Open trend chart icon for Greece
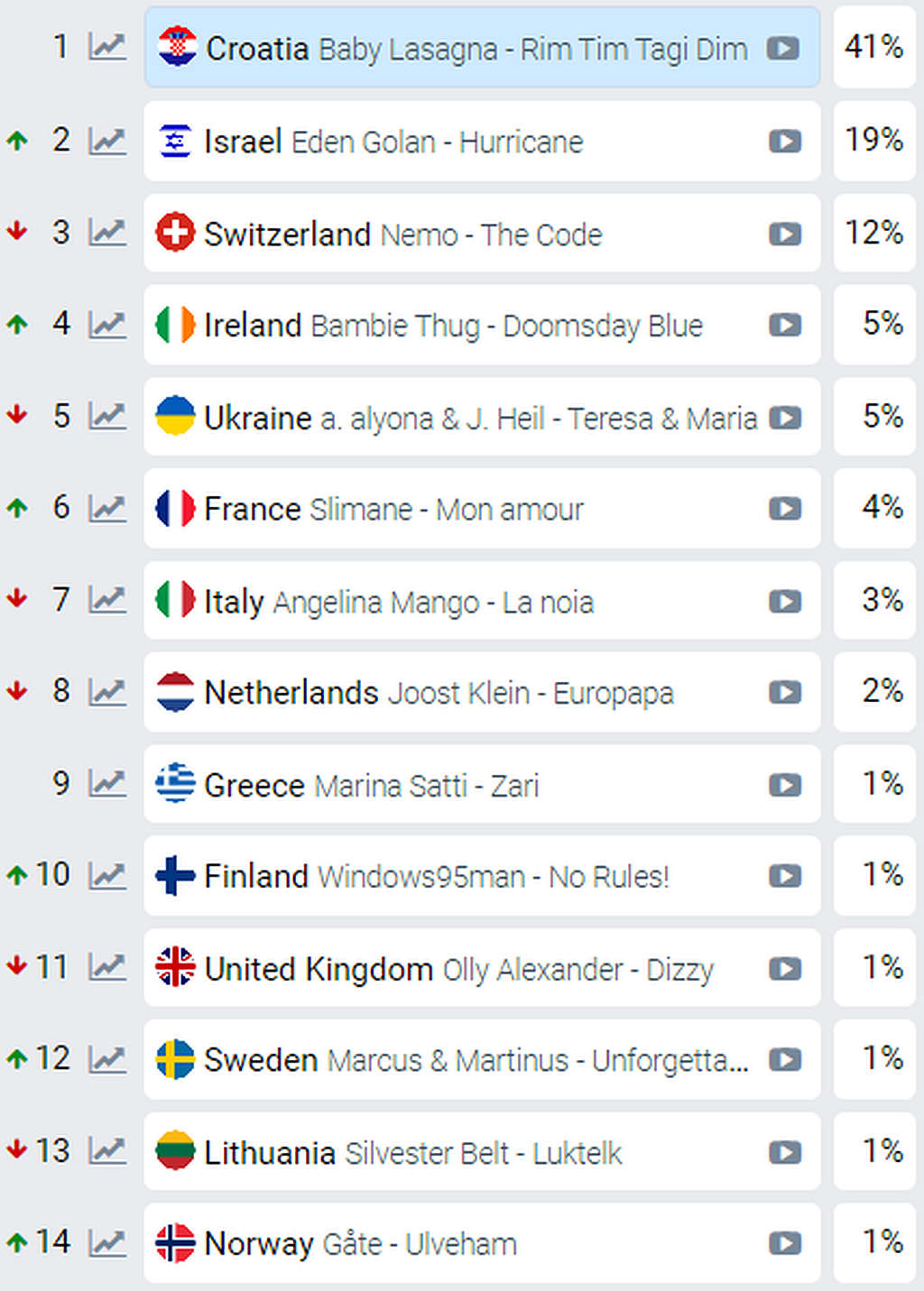924x1291 pixels. (x=107, y=782)
